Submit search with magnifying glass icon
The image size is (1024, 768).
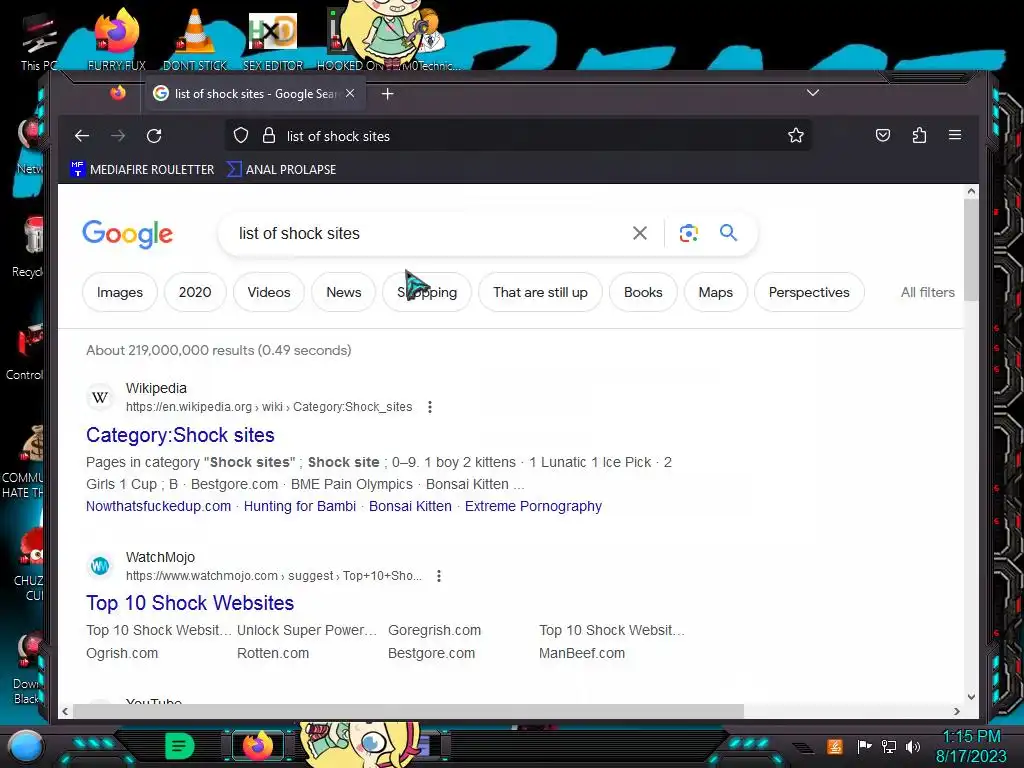coord(728,232)
